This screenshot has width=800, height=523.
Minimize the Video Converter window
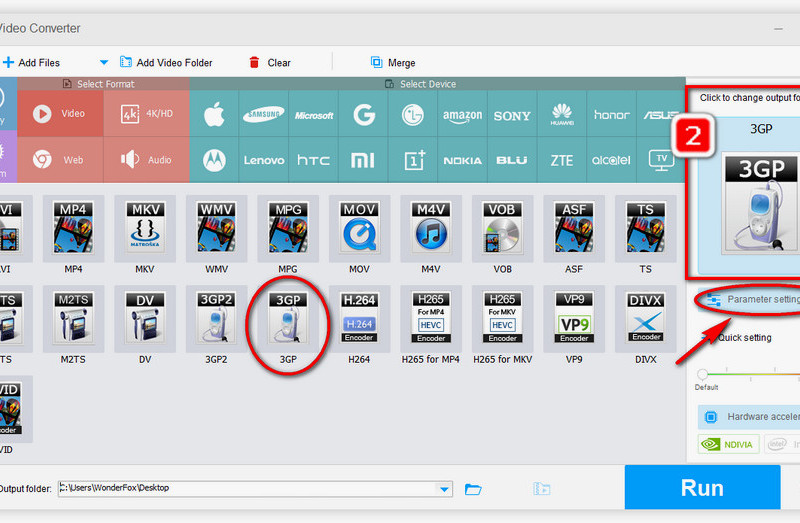coord(778,29)
